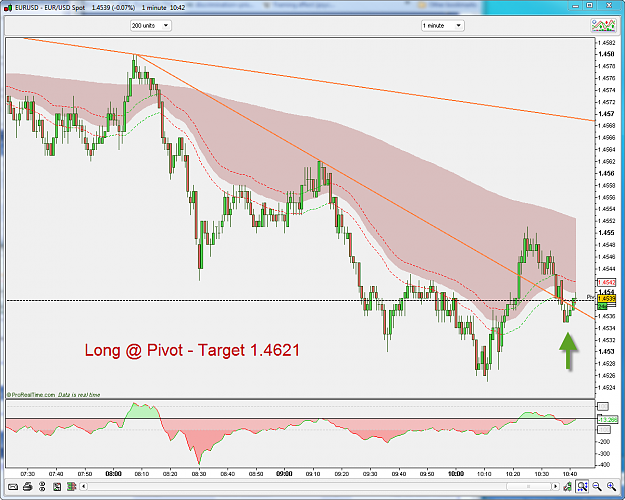
Task: Click the 09:00 time axis label
Action: coord(284,474)
